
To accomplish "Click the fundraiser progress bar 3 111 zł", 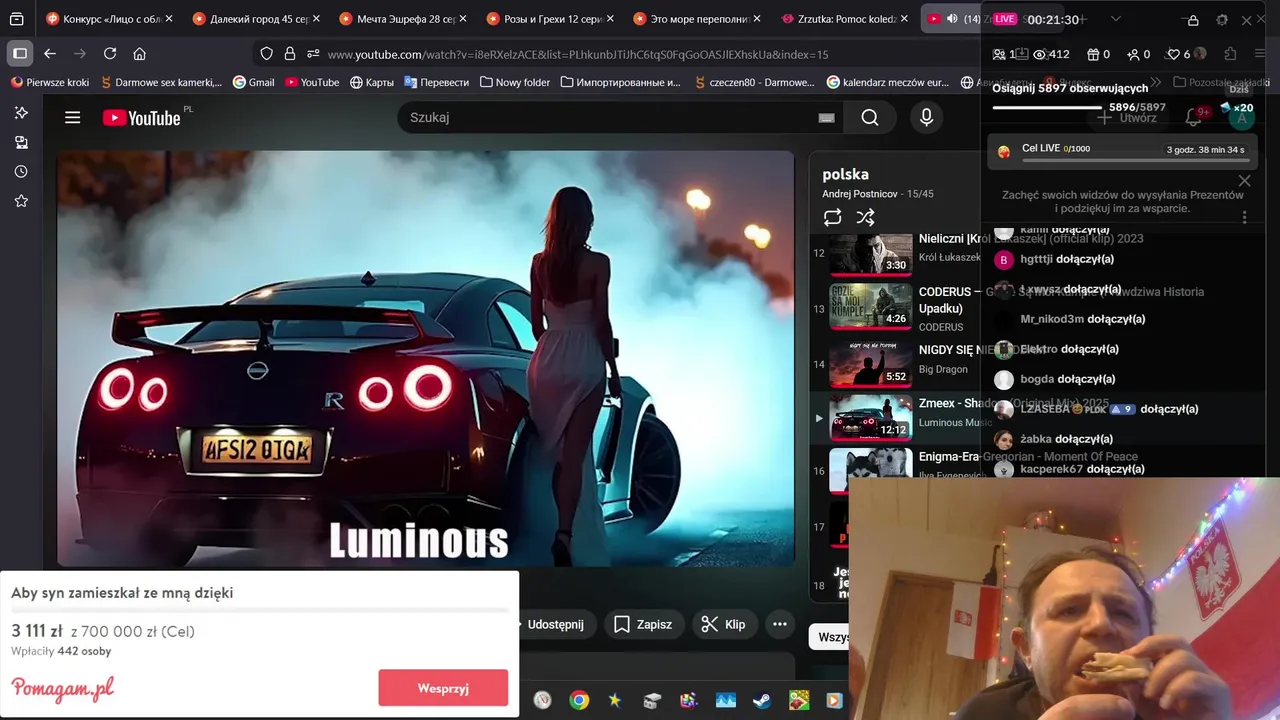I will click(x=259, y=610).
